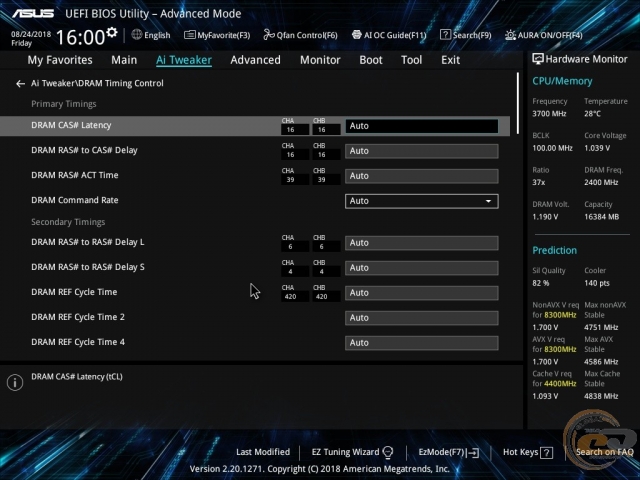Click the globe language icon
Screen dimensions: 640x480
tap(137, 35)
